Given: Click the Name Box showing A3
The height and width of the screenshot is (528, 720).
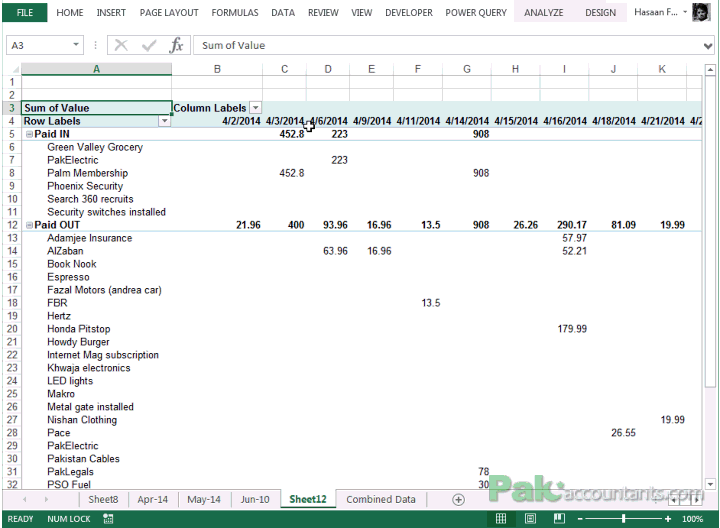Looking at the screenshot, I should pyautogui.click(x=40, y=45).
